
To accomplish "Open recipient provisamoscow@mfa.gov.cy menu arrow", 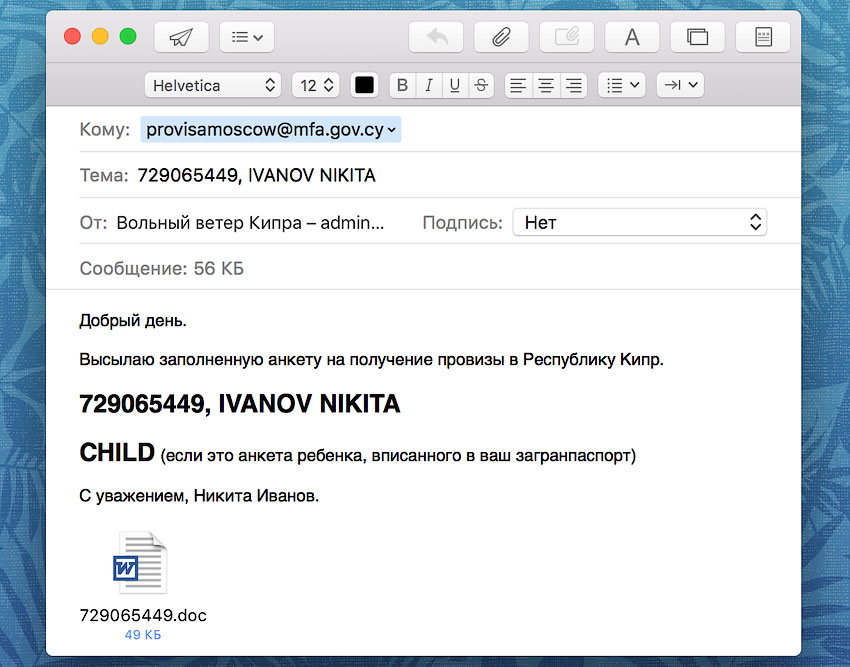I will pos(392,130).
